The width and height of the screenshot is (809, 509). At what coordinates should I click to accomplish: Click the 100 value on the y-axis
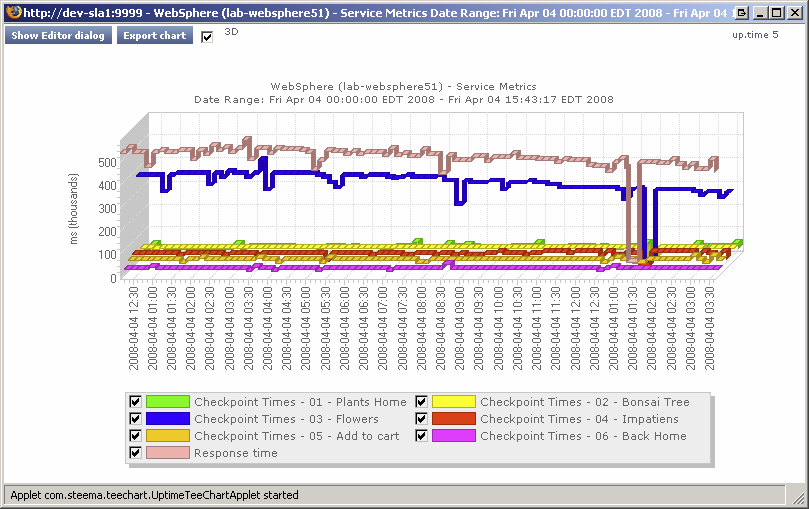pos(107,255)
